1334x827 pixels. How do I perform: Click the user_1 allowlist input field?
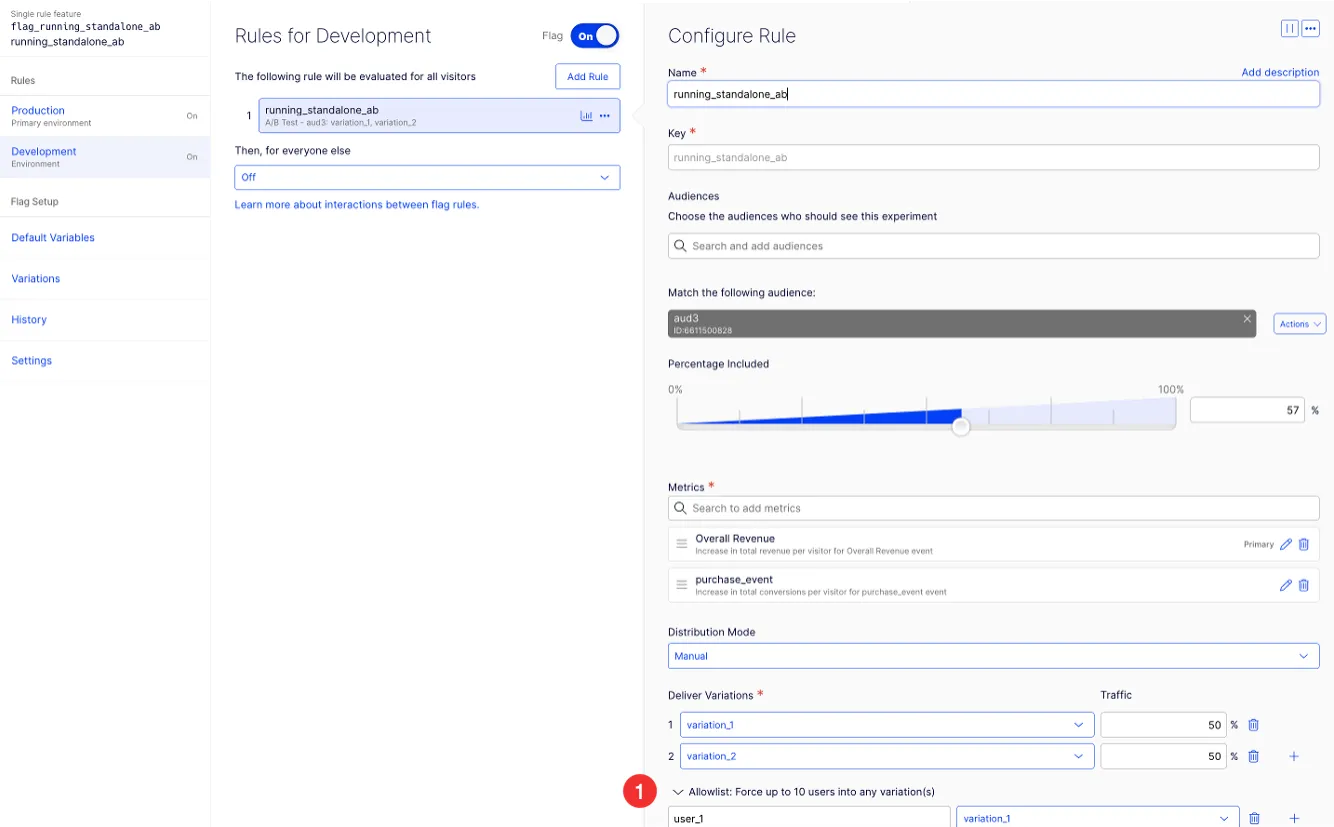[x=809, y=817]
